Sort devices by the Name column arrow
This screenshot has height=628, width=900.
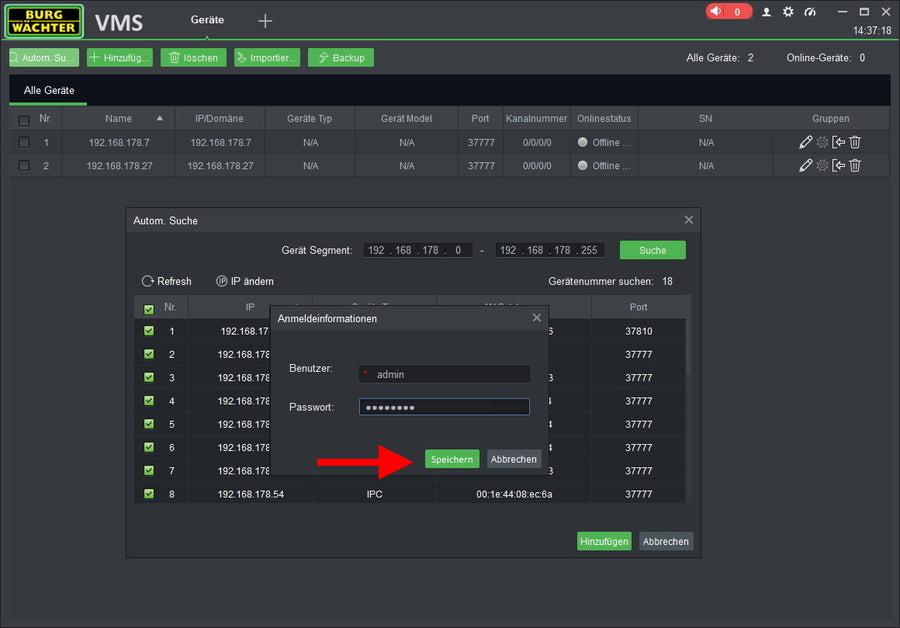(x=159, y=119)
